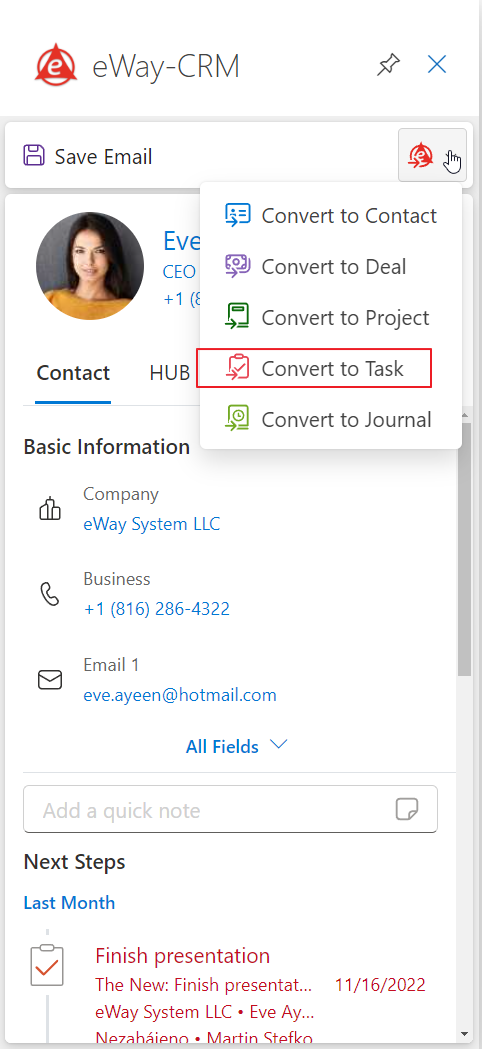Click the Basic Information heading
This screenshot has height=1049, width=482.
point(106,447)
